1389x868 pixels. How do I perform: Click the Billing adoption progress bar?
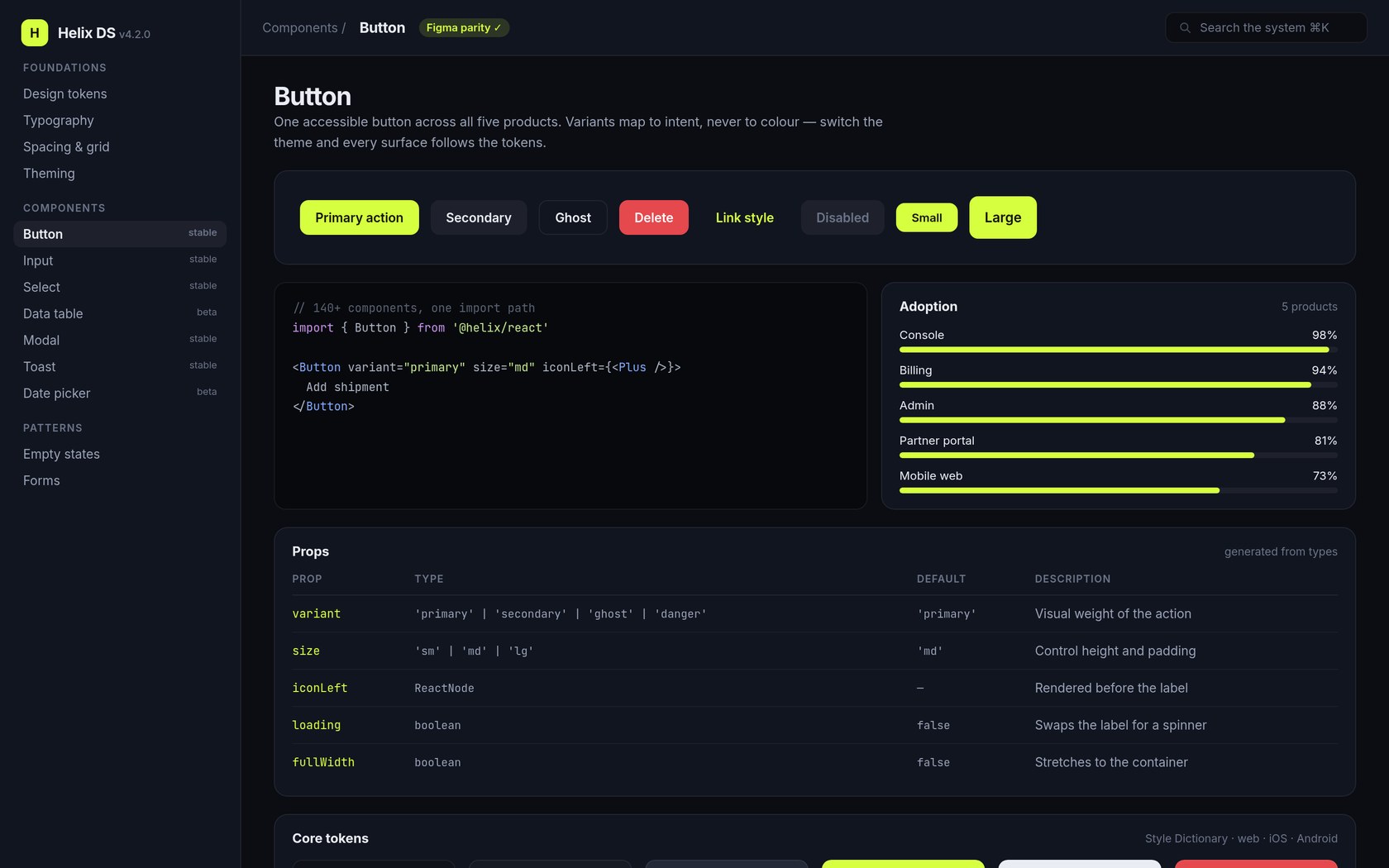coord(1119,385)
